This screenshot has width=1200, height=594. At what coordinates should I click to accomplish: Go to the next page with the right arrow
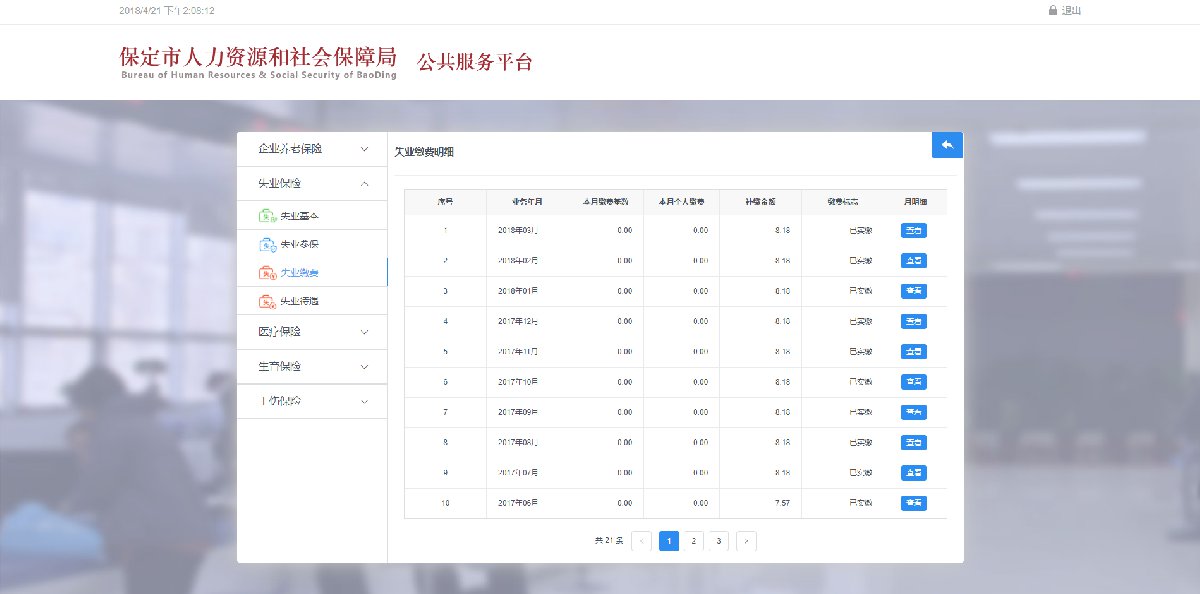pyautogui.click(x=746, y=541)
